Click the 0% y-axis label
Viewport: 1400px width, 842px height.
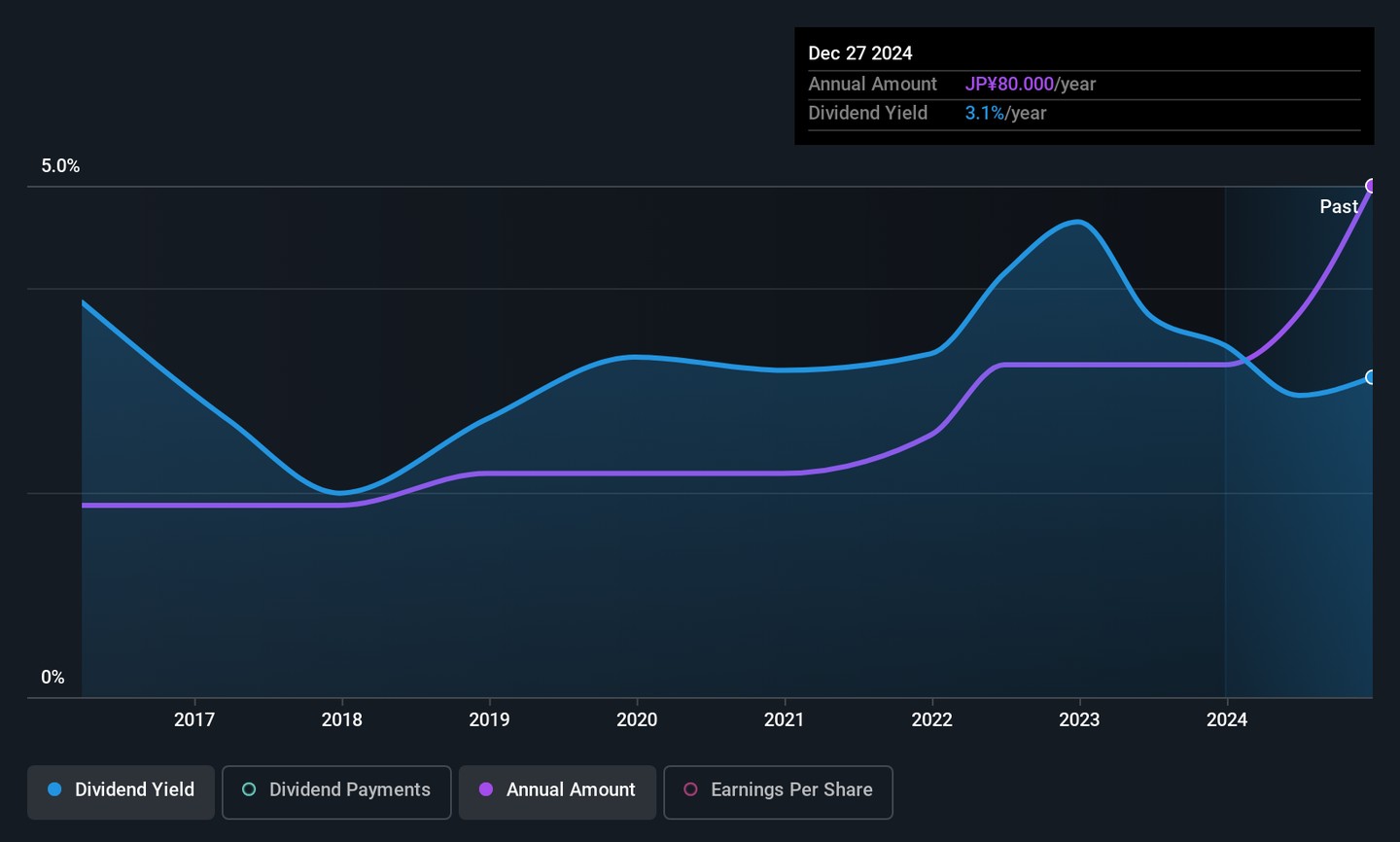[x=52, y=678]
